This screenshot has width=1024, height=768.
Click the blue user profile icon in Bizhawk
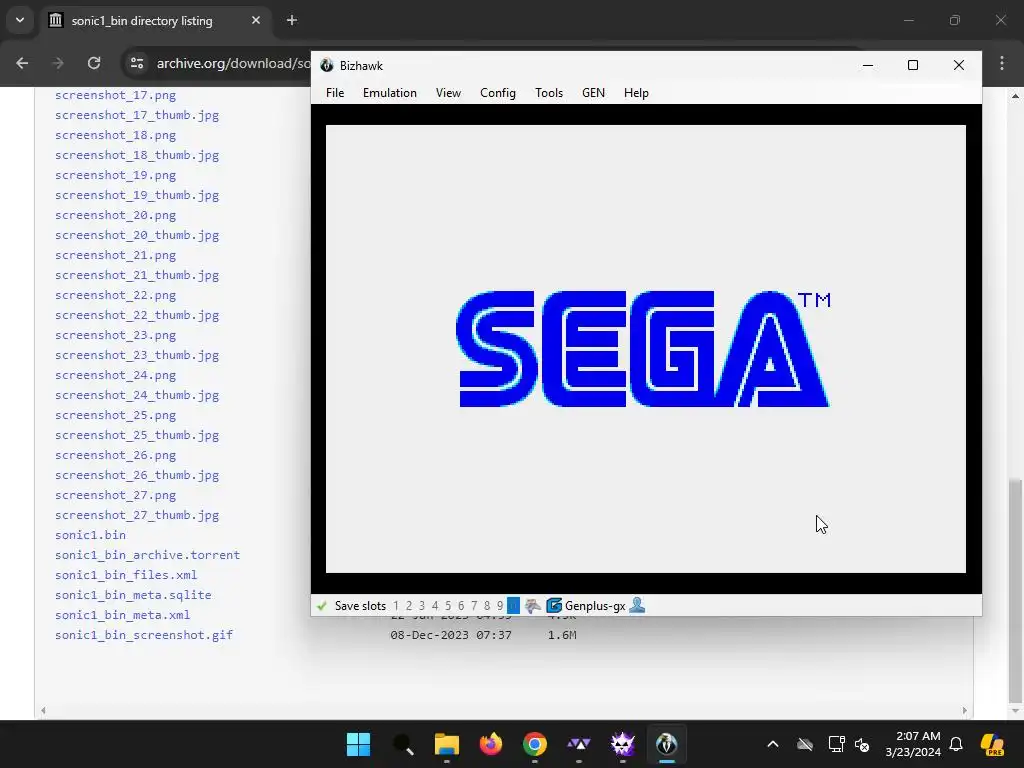(637, 605)
